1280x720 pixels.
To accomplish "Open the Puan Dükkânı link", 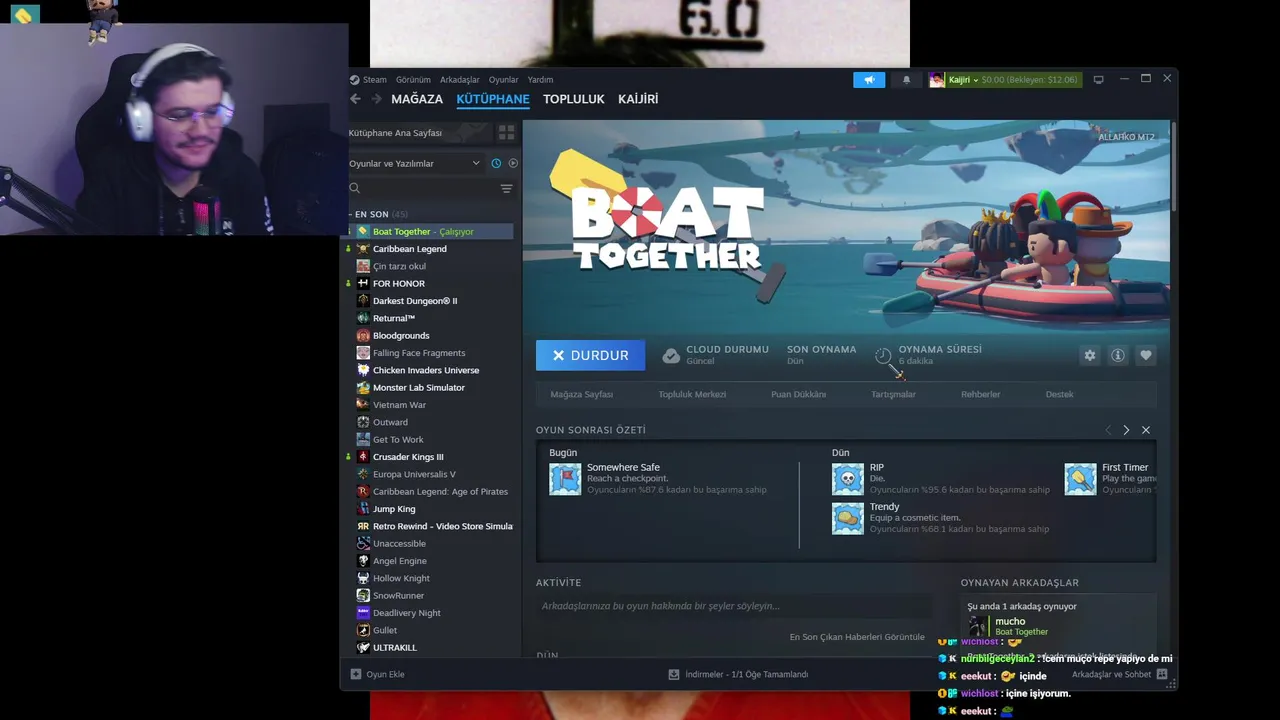I will [798, 394].
